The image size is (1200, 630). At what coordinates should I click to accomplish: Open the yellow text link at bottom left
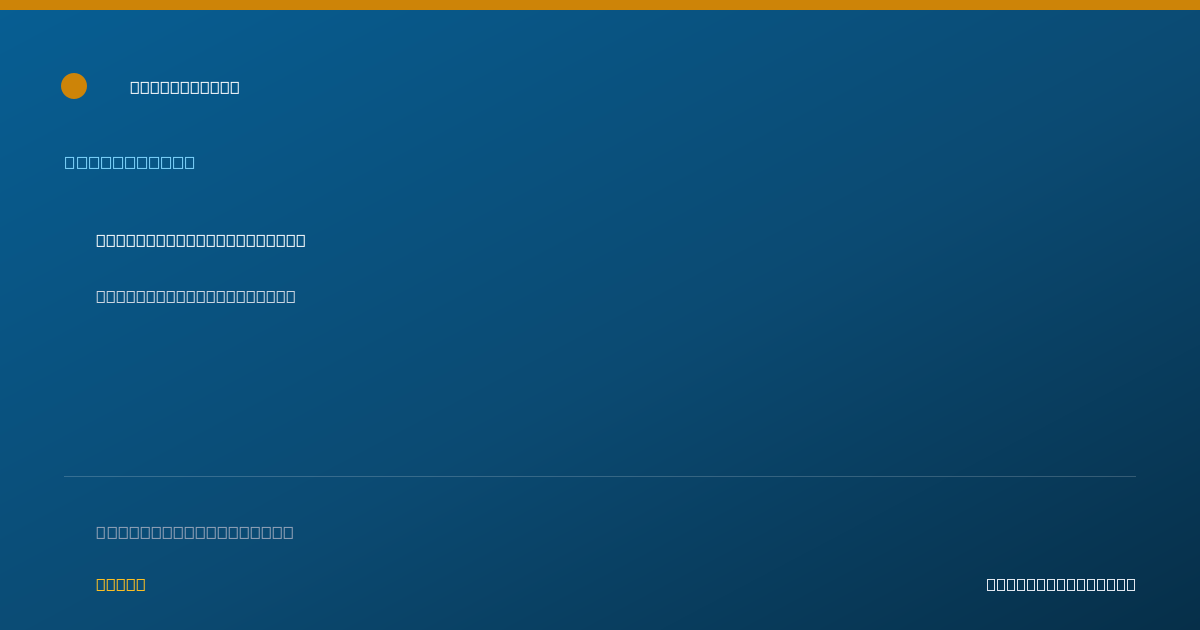(x=121, y=584)
